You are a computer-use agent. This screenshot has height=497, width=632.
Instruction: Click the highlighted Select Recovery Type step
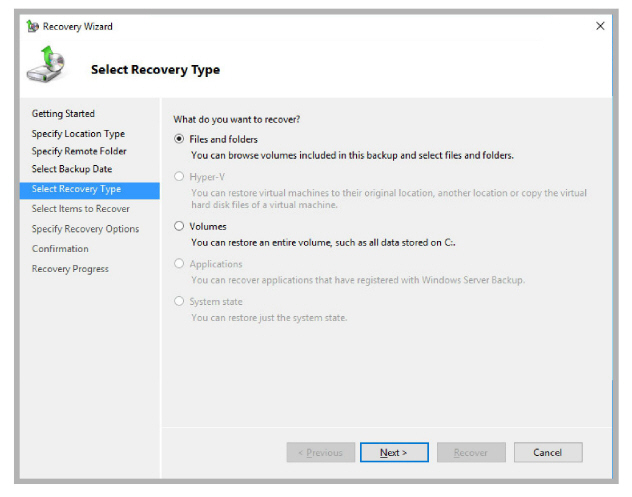pos(76,189)
